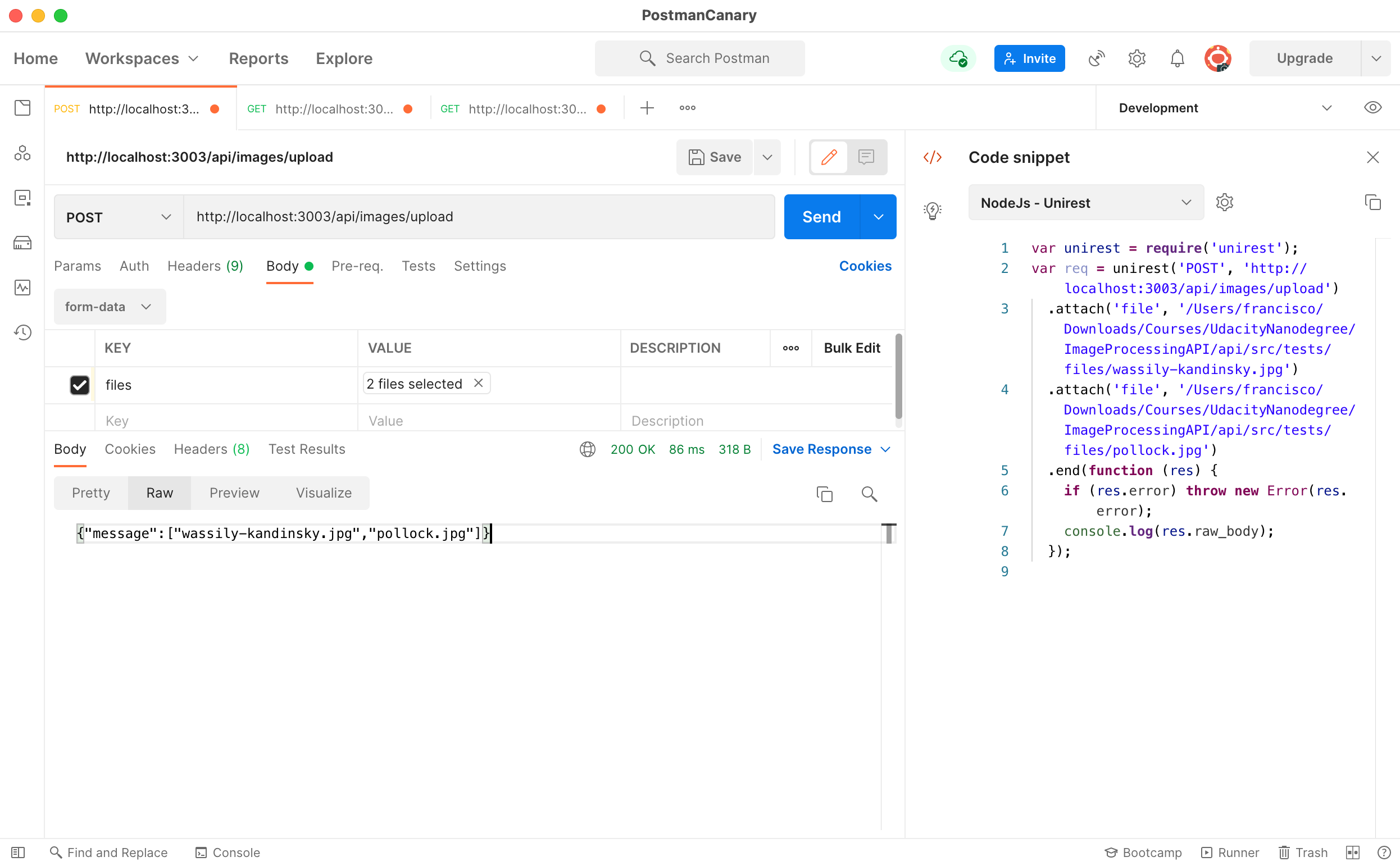Open the capture requests satellite icon
The width and height of the screenshot is (1400, 866).
[1096, 58]
